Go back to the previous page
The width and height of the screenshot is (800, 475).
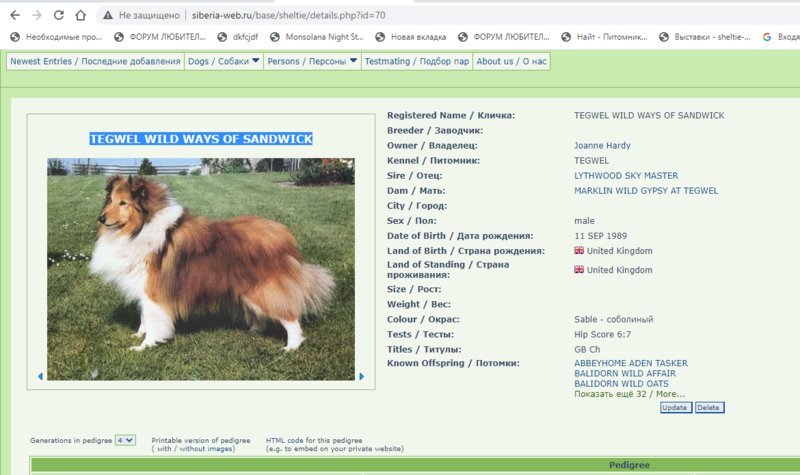15,15
